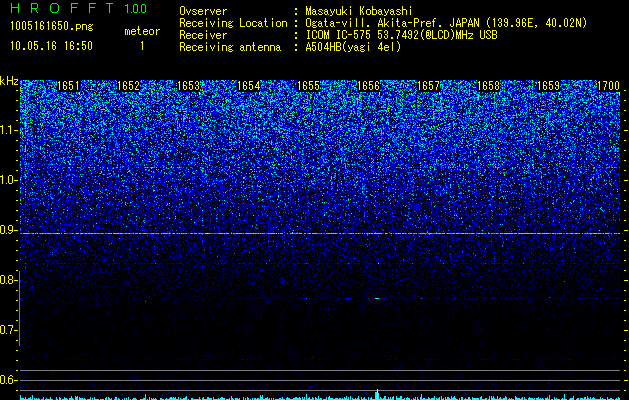629x400 pixels.
Task: Click receiver ICOM IC-575 frequency text
Action: coord(401,35)
